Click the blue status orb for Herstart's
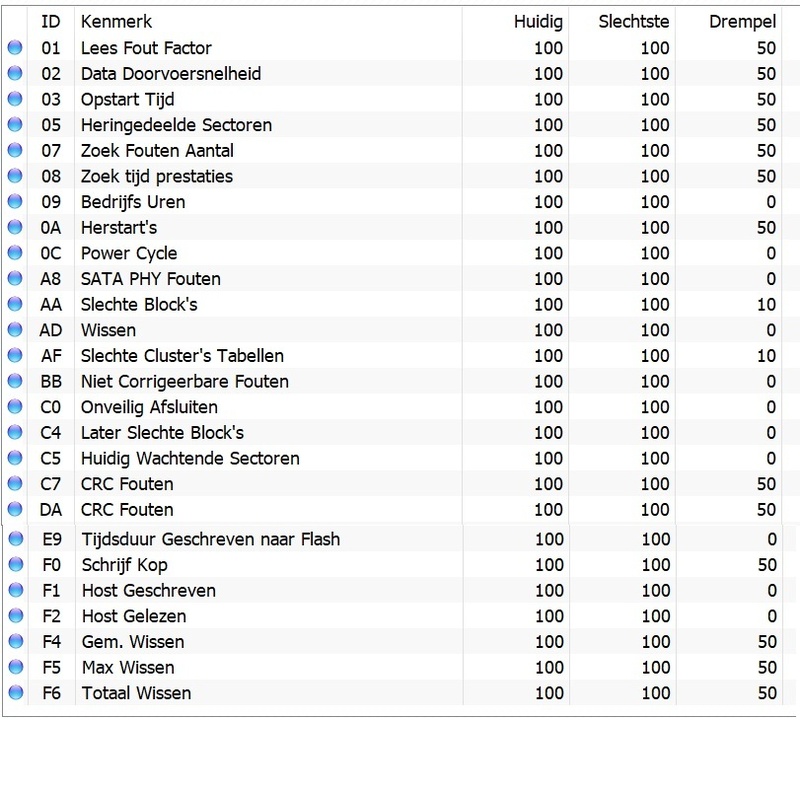800x789 pixels. pyautogui.click(x=15, y=227)
